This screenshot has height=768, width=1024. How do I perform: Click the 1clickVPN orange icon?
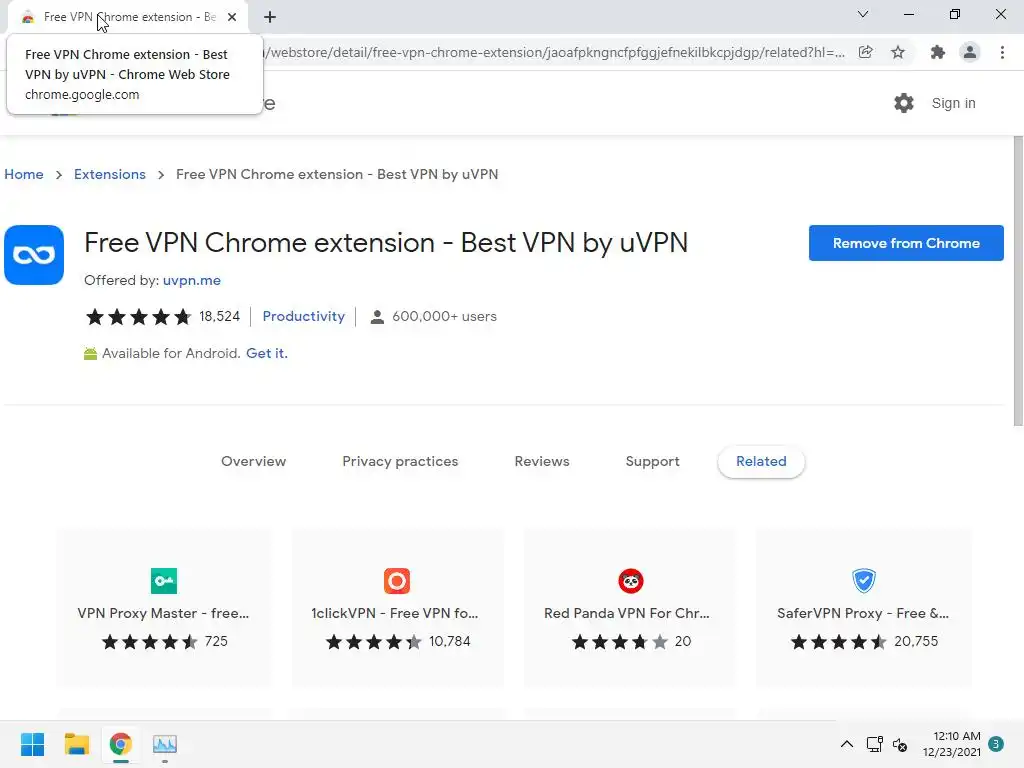point(396,581)
